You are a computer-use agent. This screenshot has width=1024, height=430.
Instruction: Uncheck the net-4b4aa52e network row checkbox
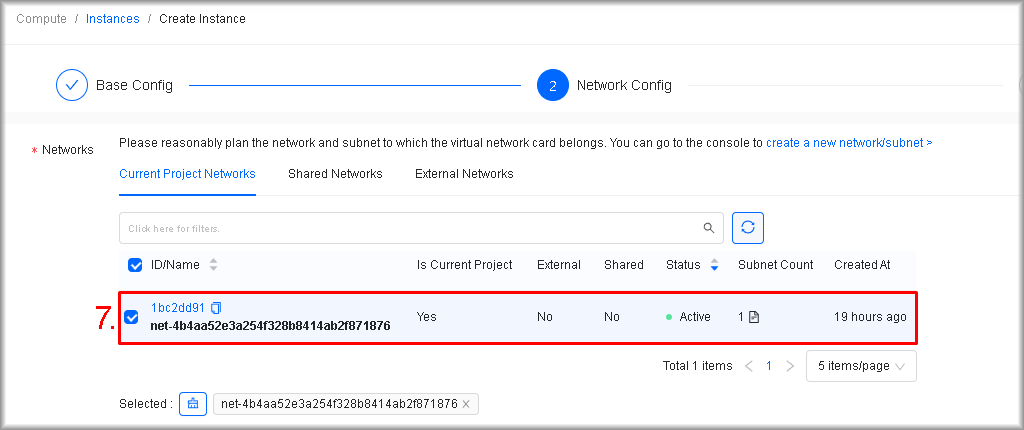131,317
